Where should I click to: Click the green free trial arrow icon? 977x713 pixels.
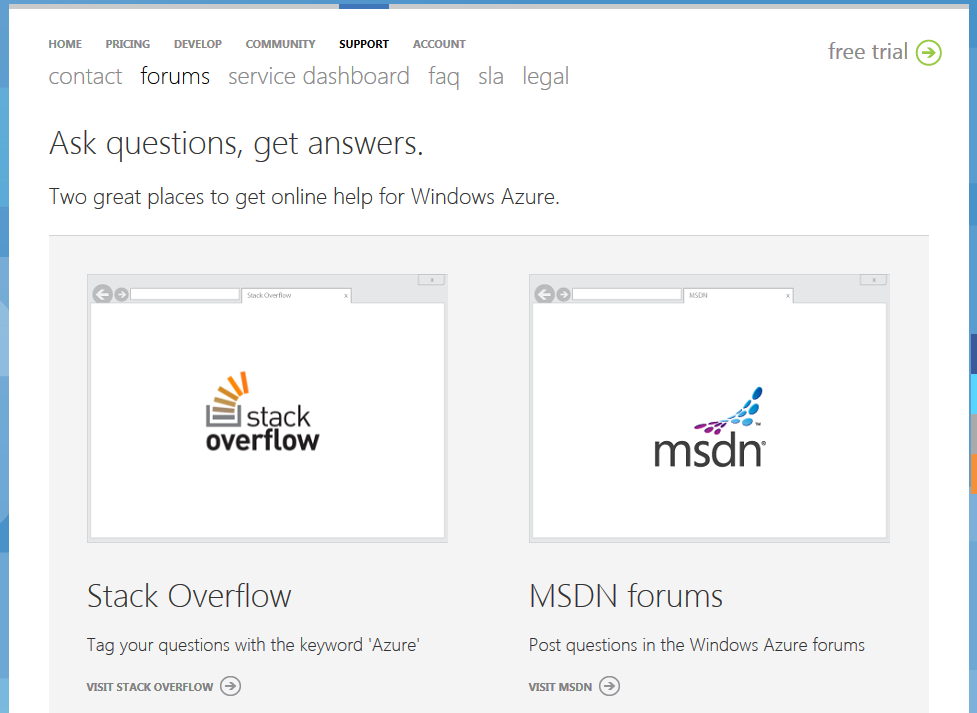click(928, 52)
